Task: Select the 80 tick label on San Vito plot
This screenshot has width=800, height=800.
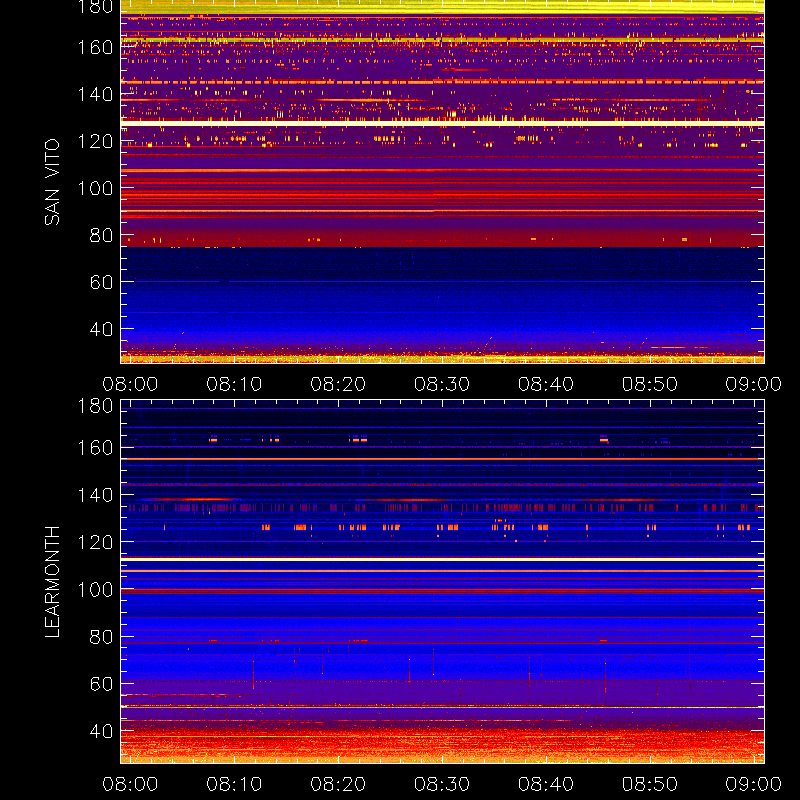Action: (x=101, y=235)
